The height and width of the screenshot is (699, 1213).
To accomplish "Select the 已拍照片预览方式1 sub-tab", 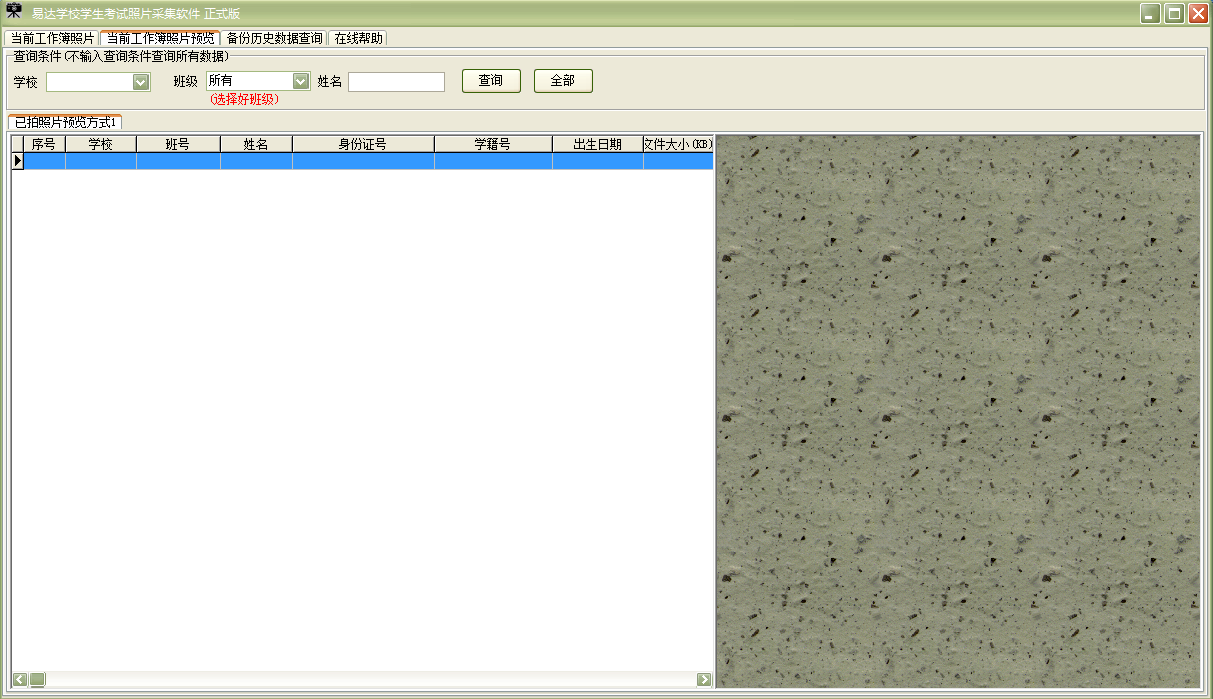I will (x=66, y=122).
